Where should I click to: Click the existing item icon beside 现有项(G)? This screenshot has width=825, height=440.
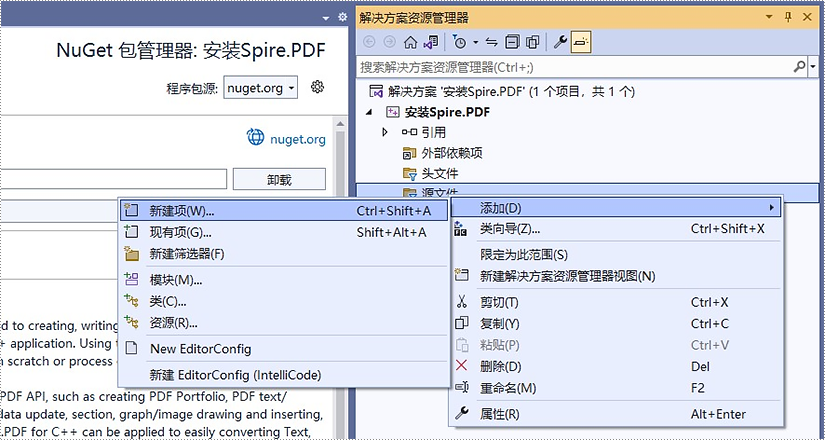click(x=131, y=232)
